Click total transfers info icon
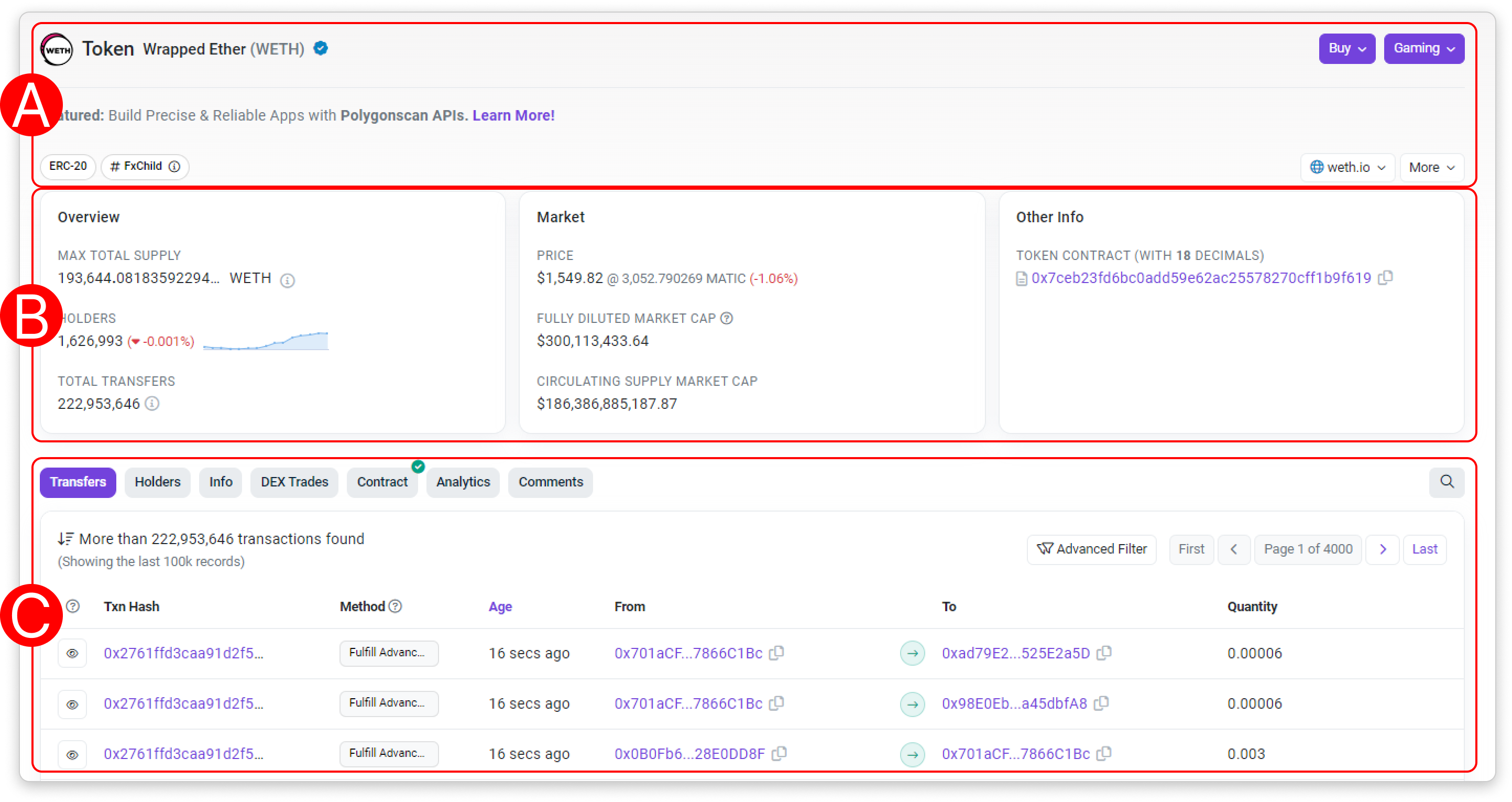The height and width of the screenshot is (802, 1512). tap(152, 403)
